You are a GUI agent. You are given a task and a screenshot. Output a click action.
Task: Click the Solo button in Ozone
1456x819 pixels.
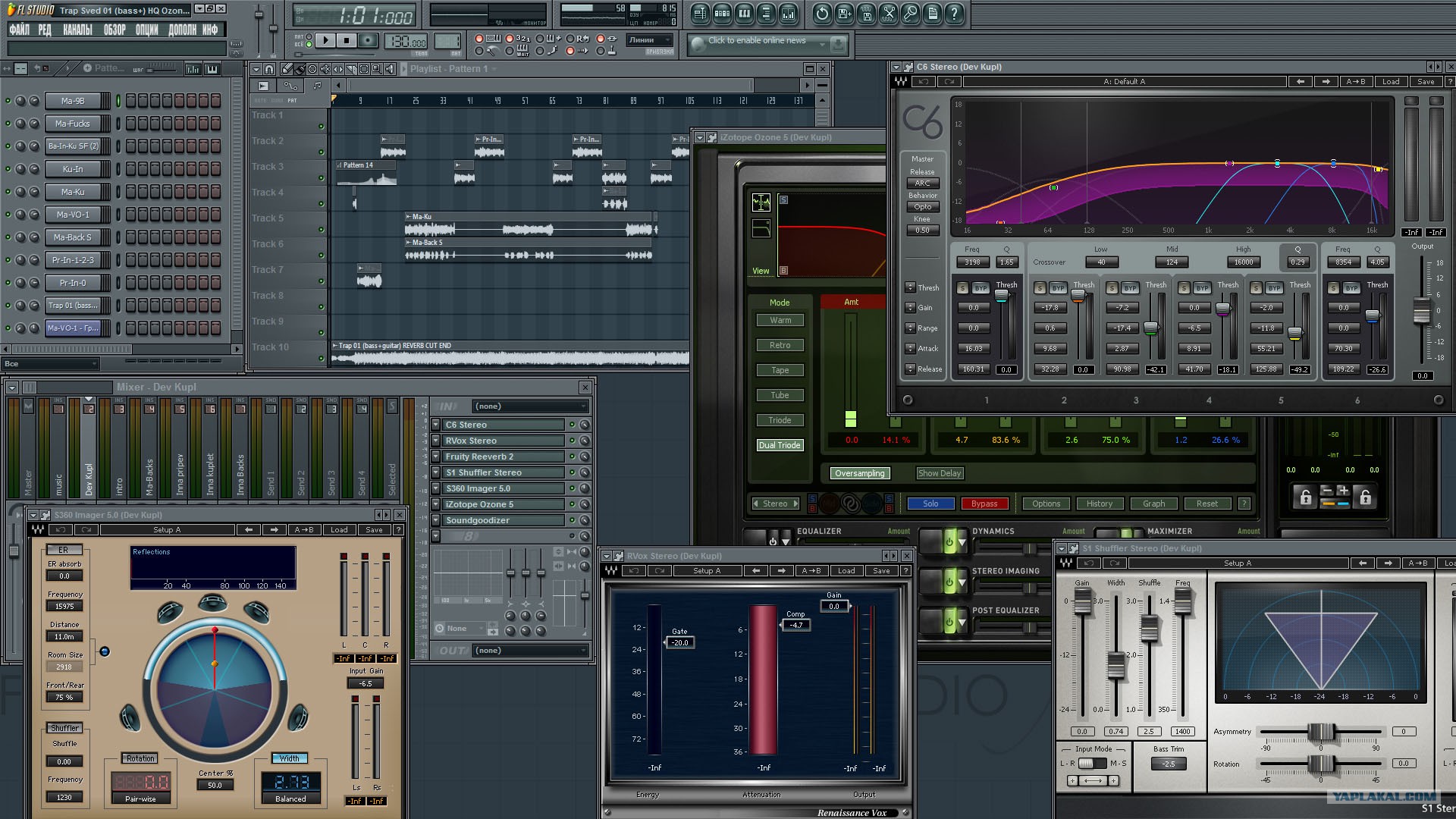point(930,504)
